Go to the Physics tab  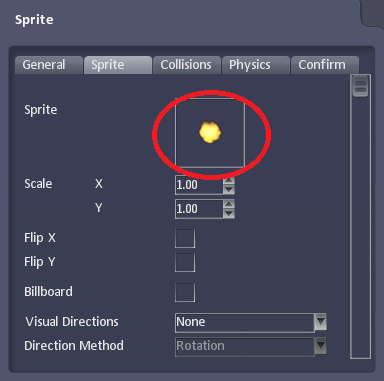coord(255,65)
